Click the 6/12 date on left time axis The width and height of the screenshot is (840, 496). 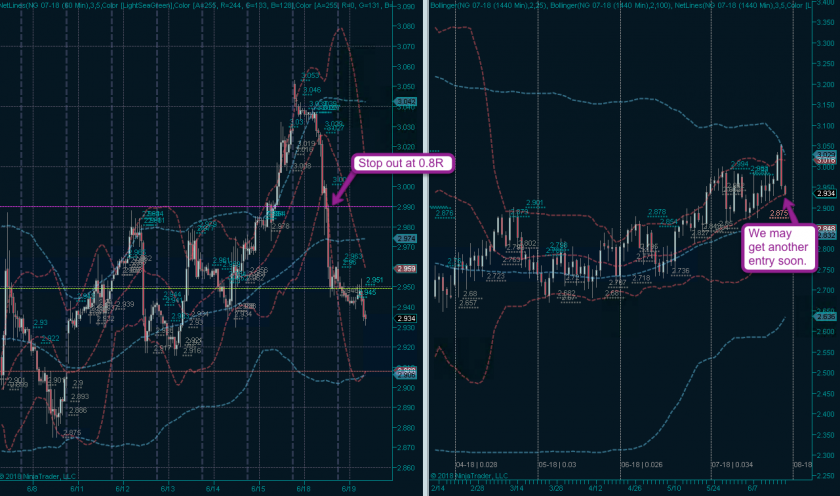click(121, 489)
